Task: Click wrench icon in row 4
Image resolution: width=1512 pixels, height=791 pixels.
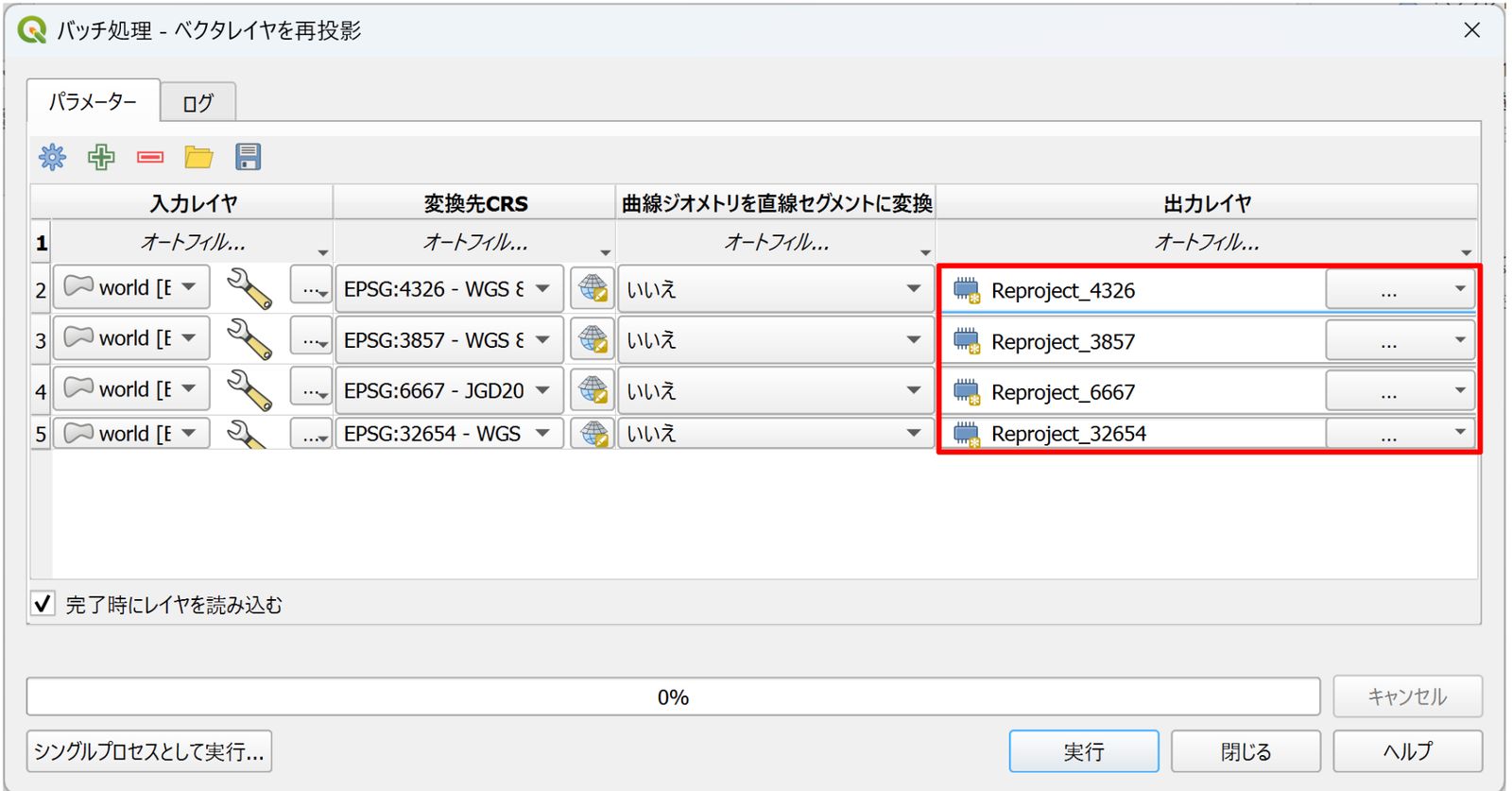Action: 249,390
